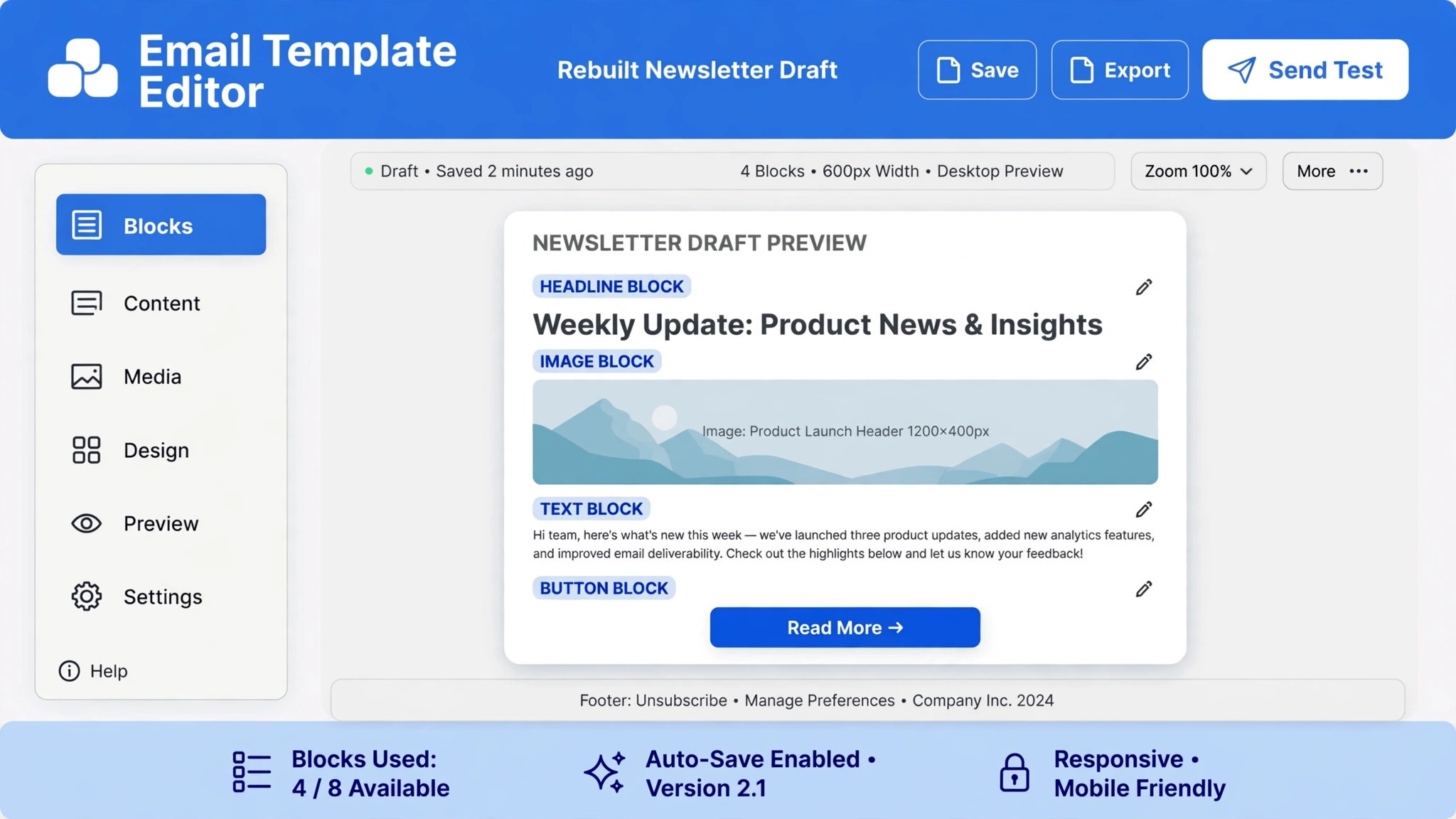Send a test email
The height and width of the screenshot is (819, 1456).
point(1305,70)
